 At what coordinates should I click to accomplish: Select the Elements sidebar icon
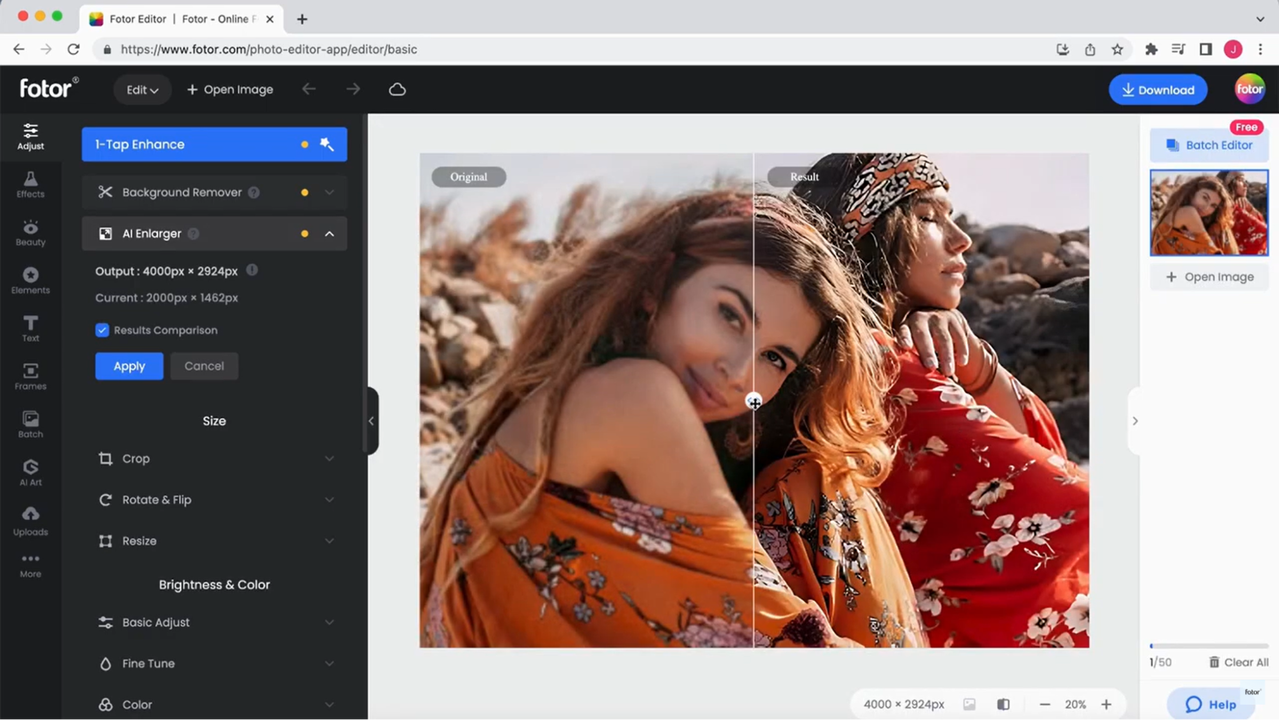tap(30, 280)
